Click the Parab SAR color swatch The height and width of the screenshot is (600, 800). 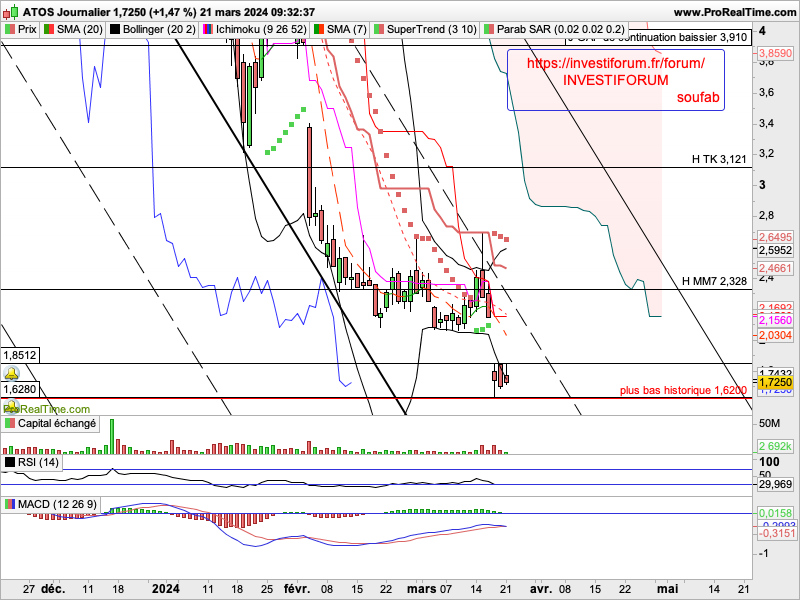489,29
